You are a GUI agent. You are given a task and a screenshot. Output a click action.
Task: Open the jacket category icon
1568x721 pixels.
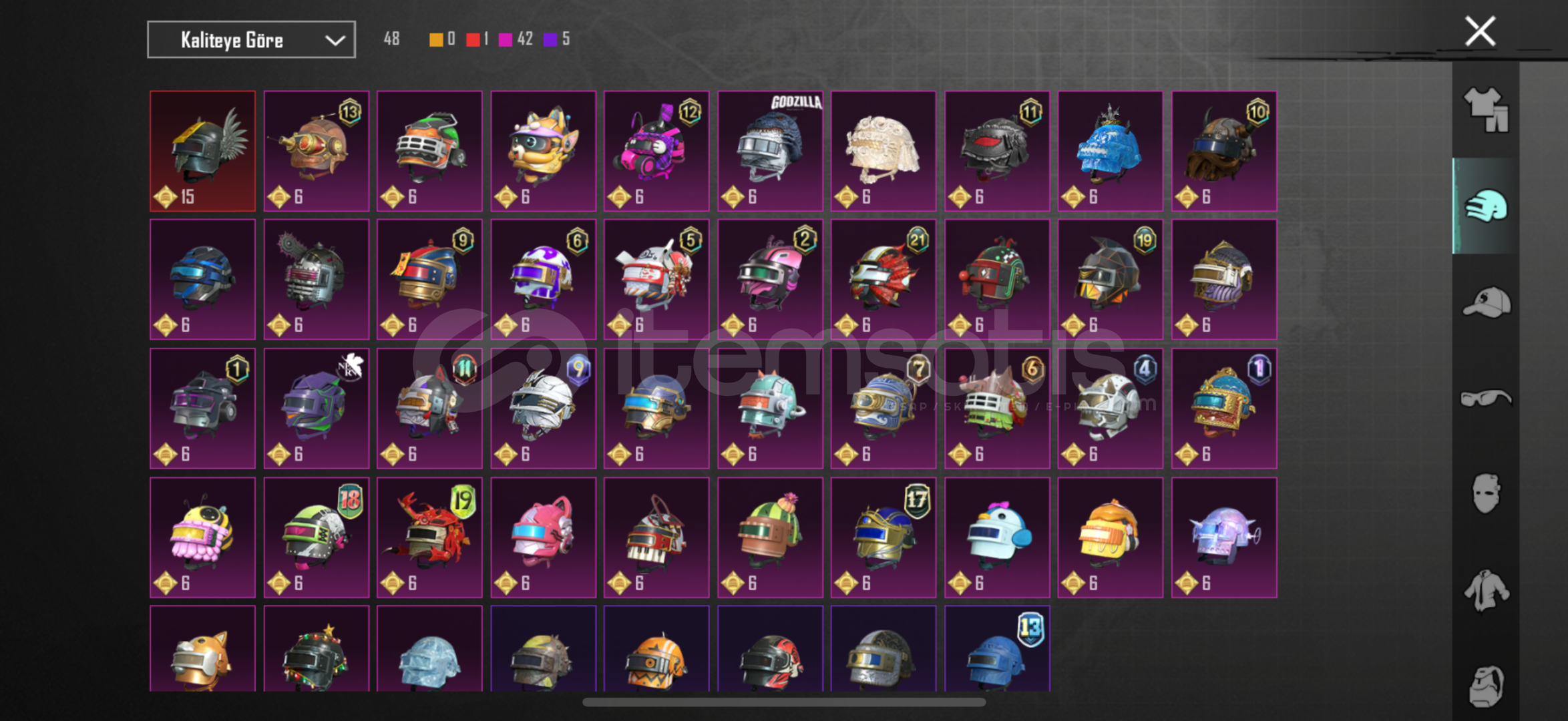[1486, 590]
